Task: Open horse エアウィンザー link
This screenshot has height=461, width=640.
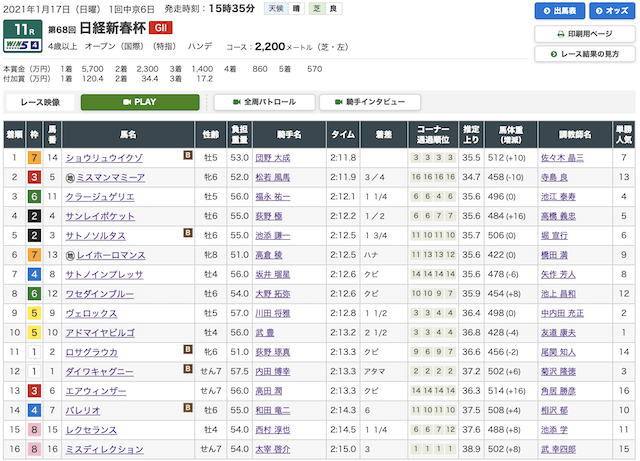Action: (96, 391)
